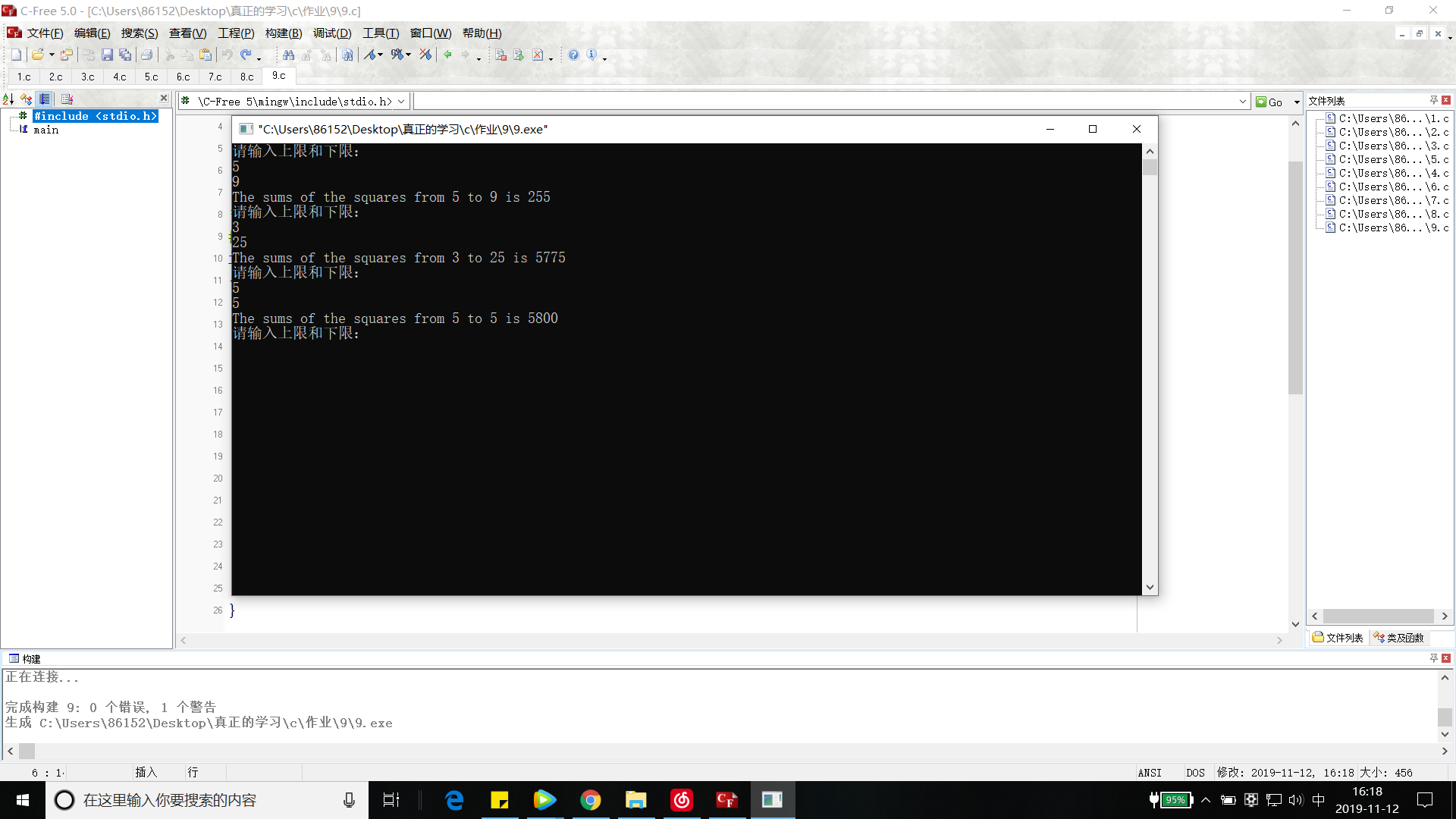Expand the dropdown next to Go button
Screen dimensions: 1456x819
click(1297, 102)
